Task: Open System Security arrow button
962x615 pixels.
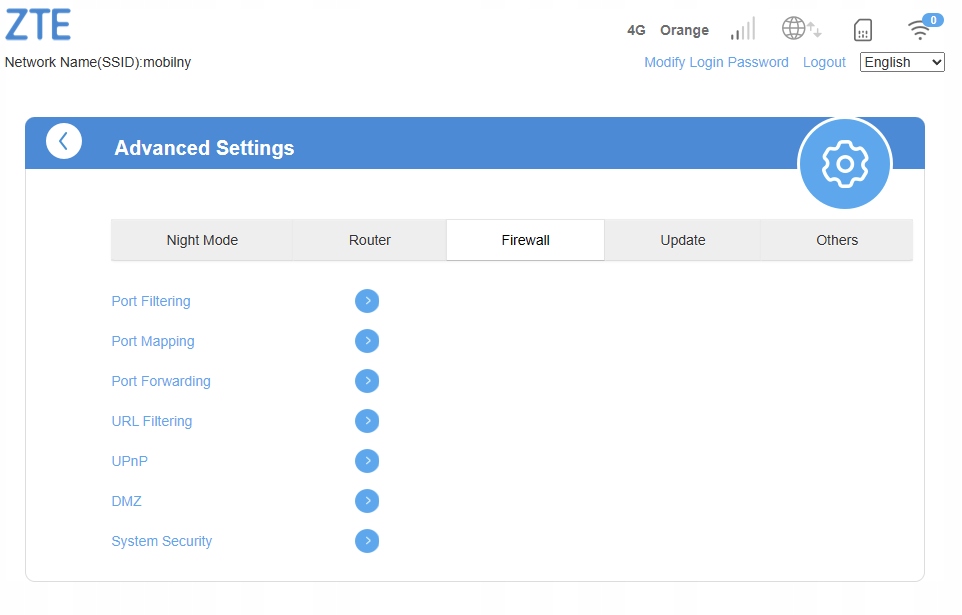Action: coord(367,541)
